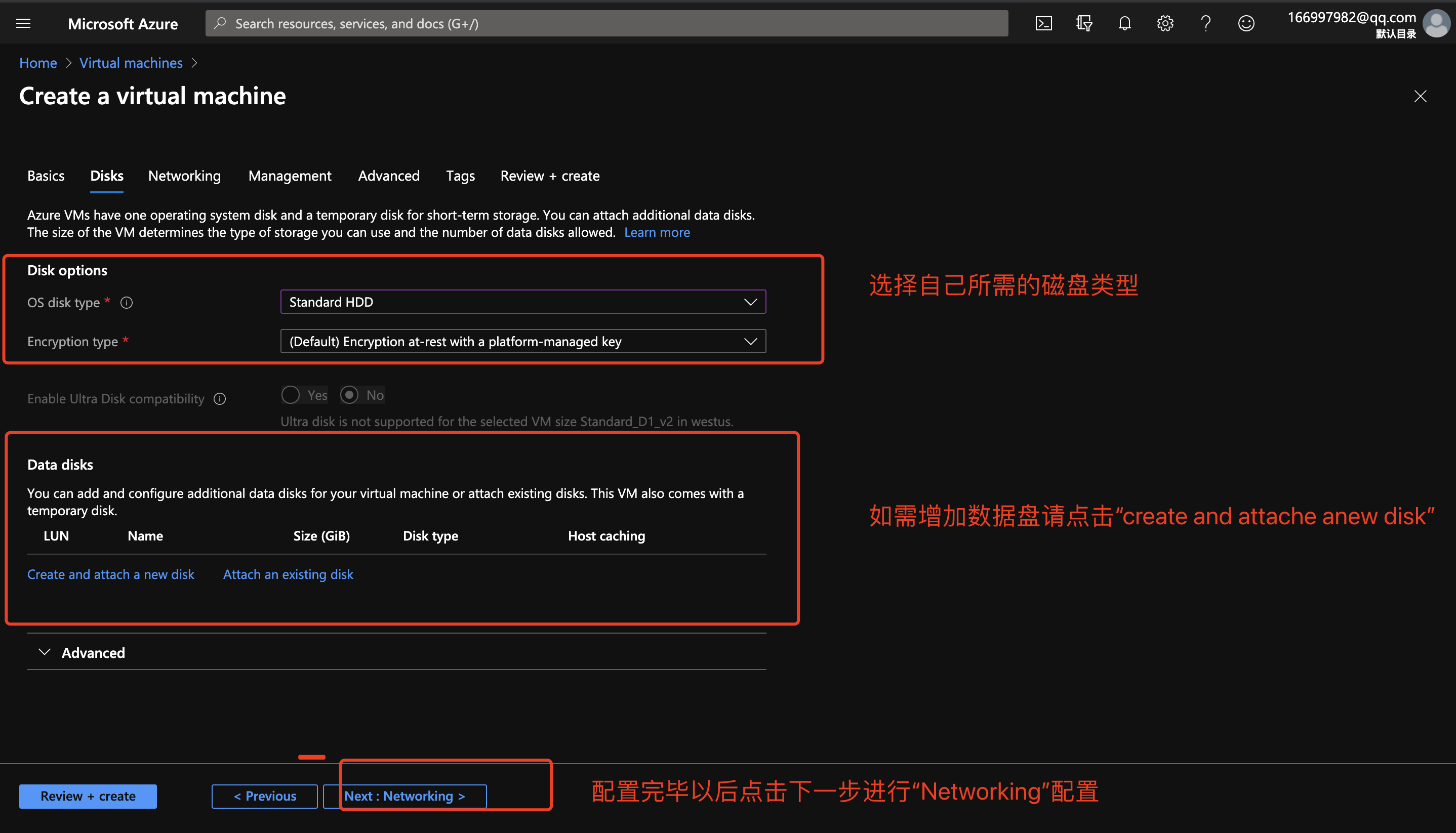Open feedback smiley icon
Viewport: 1456px width, 833px height.
point(1246,23)
